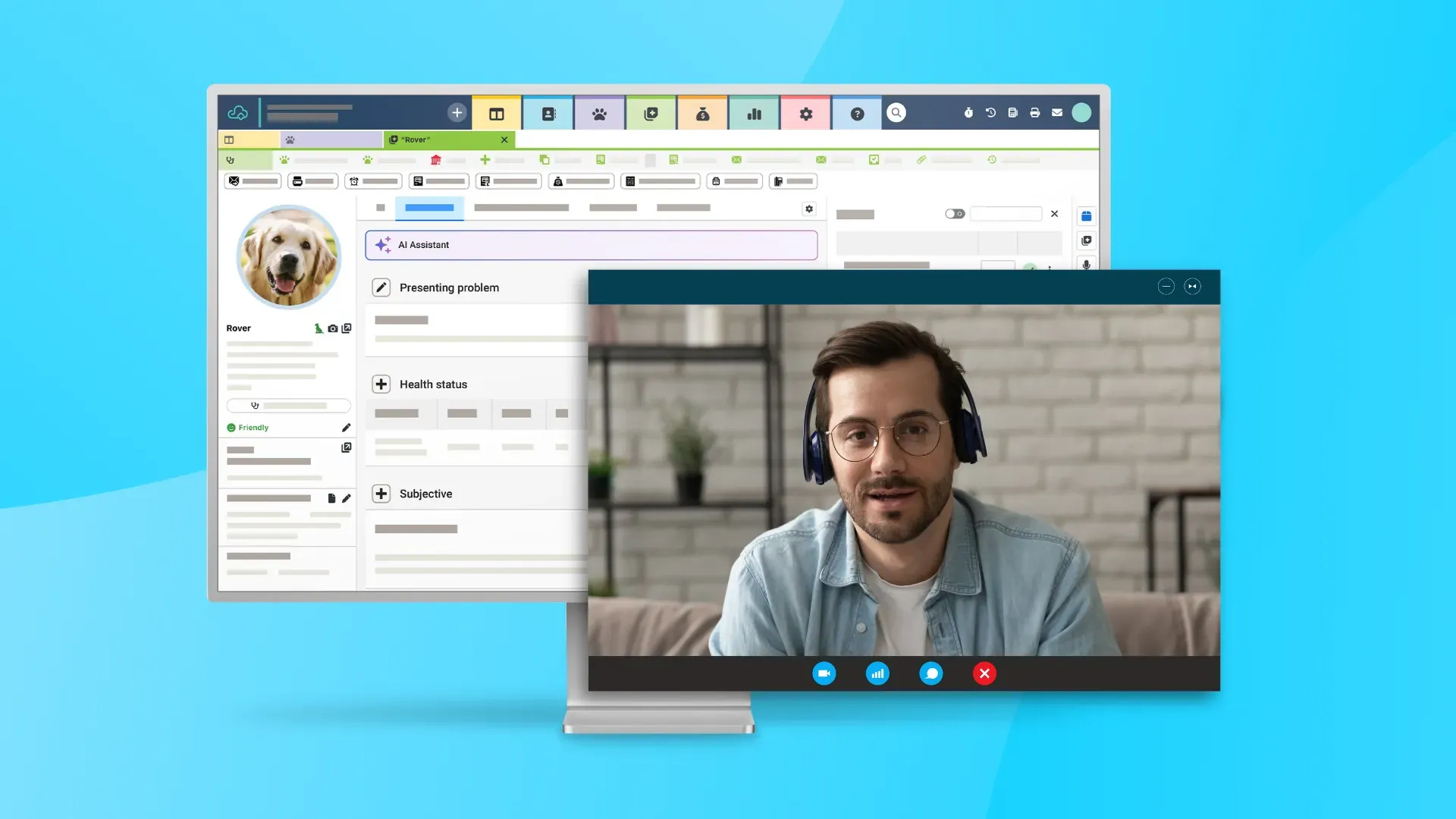Click the printer icon in top bar
The image size is (1456, 819).
1034,113
